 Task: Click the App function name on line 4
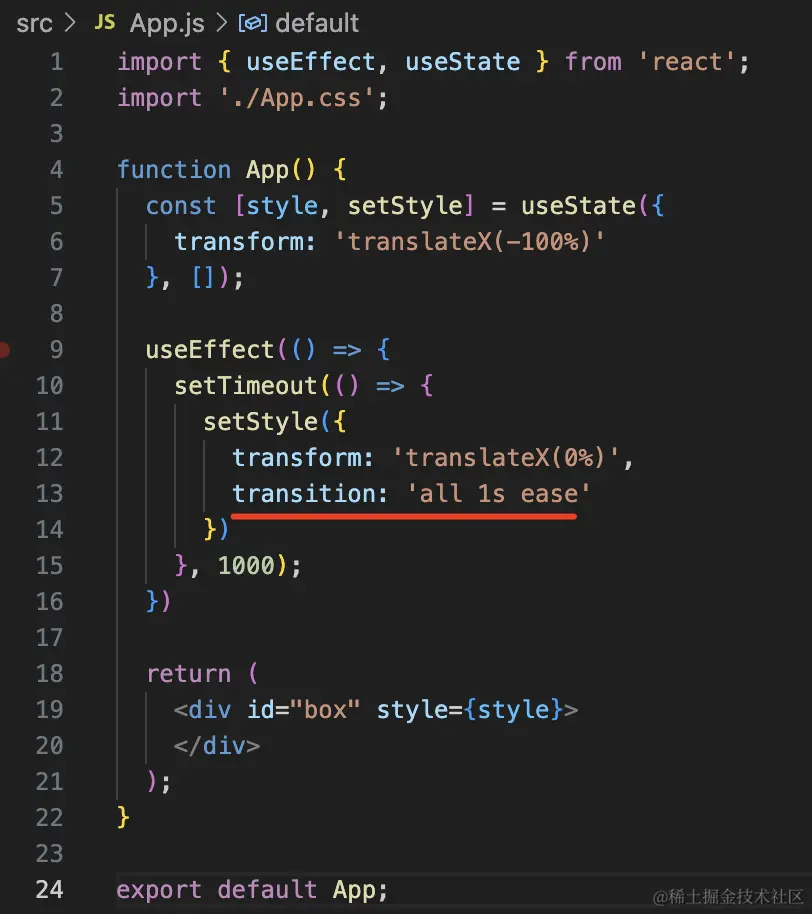[268, 170]
